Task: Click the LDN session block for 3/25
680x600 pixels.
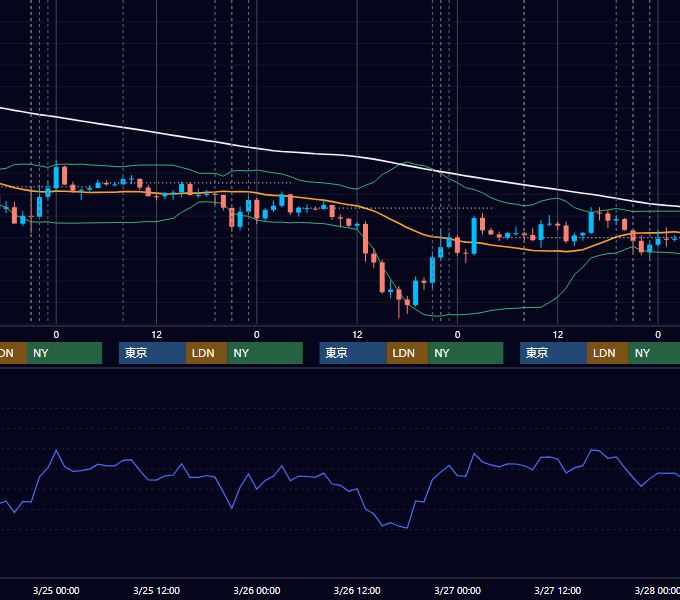Action: tap(206, 353)
